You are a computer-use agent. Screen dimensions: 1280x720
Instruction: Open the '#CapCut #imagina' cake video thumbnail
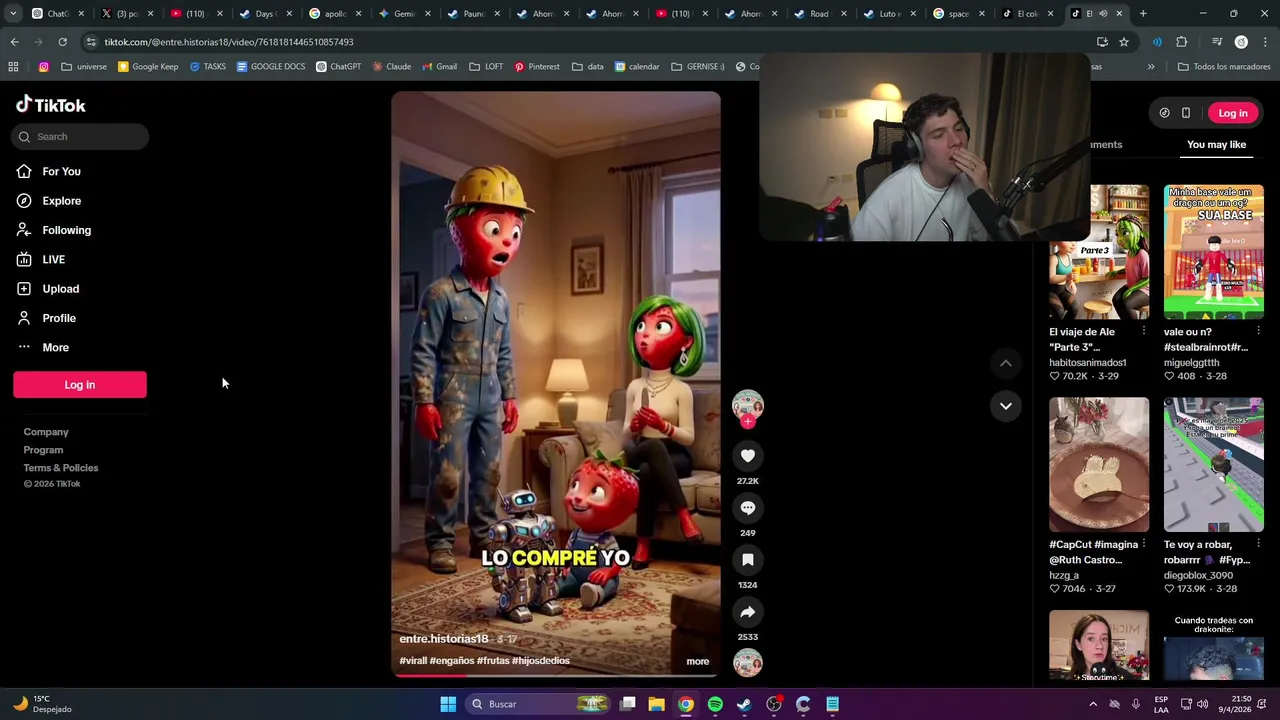(1099, 465)
